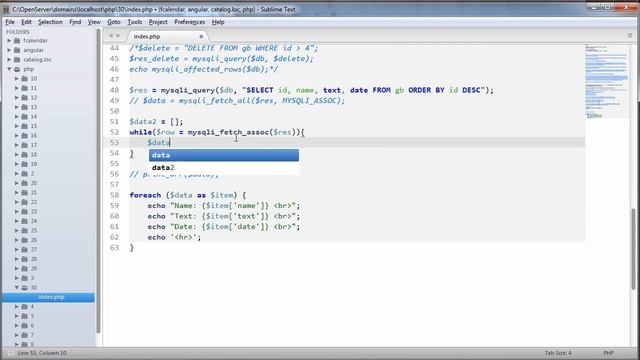The image size is (640, 360).
Task: Expand folder 24 with its arrow
Action: (17, 221)
